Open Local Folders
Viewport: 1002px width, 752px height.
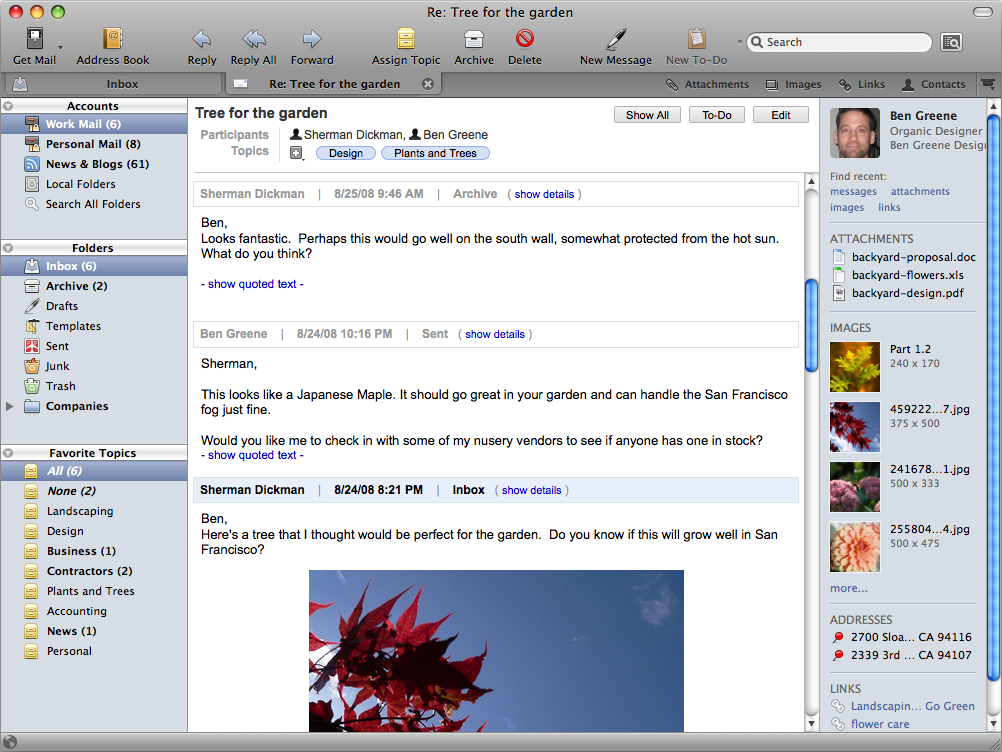[x=94, y=184]
